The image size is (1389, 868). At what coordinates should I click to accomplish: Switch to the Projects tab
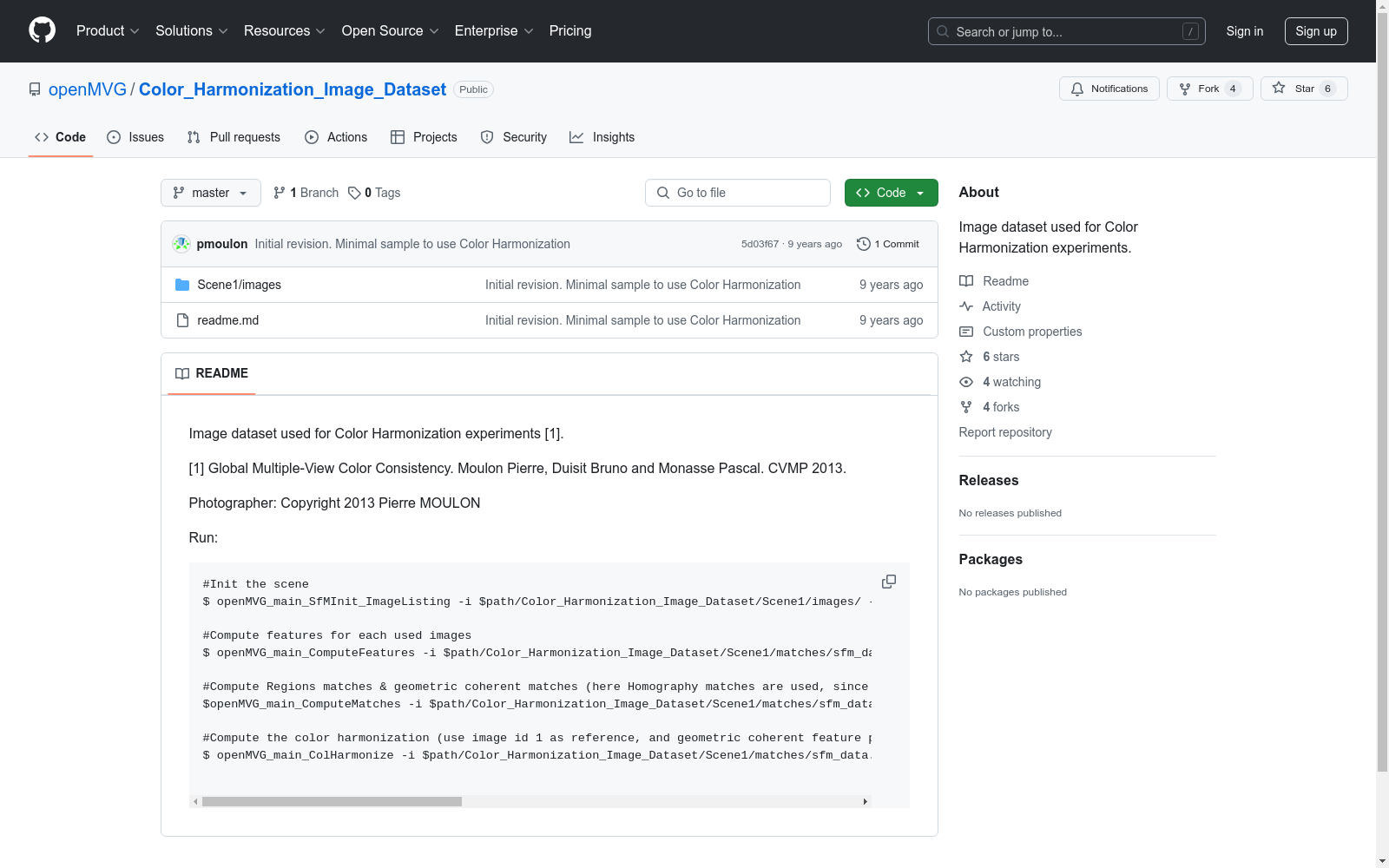point(424,137)
